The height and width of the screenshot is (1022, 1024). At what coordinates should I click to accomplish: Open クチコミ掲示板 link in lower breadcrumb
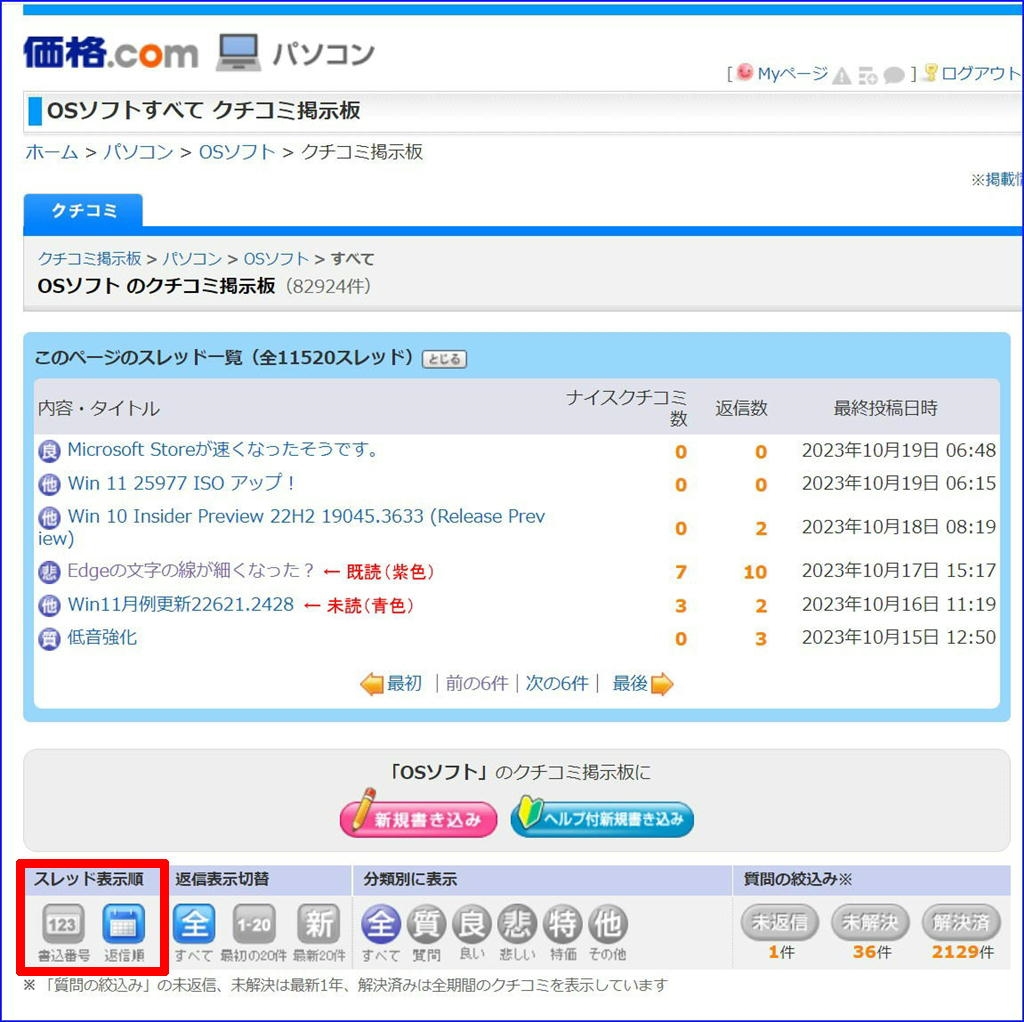(89, 259)
